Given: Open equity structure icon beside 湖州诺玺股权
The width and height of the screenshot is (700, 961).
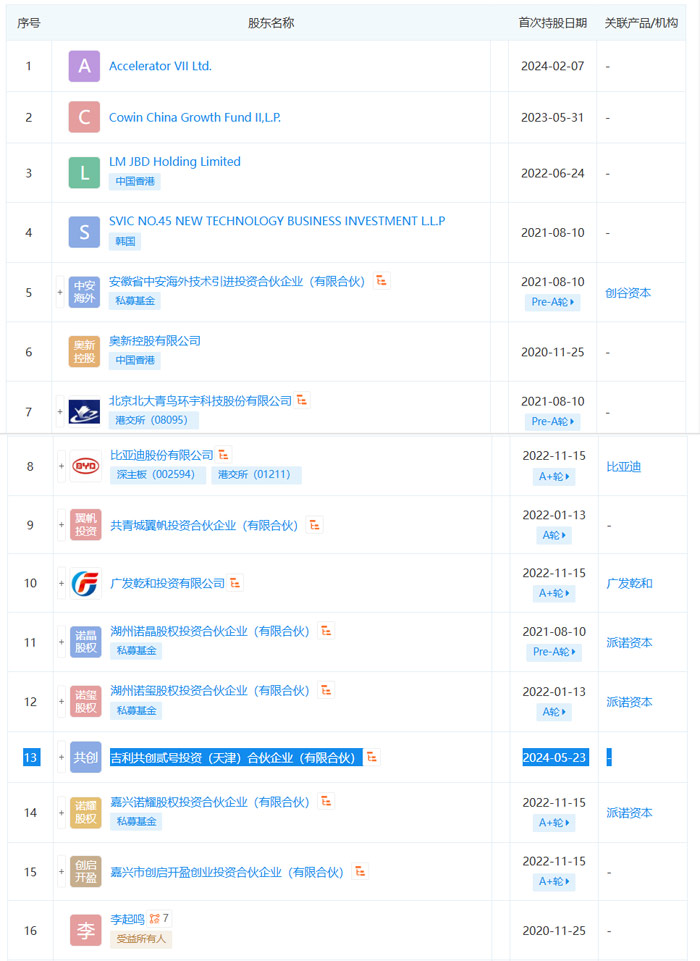Looking at the screenshot, I should point(326,690).
